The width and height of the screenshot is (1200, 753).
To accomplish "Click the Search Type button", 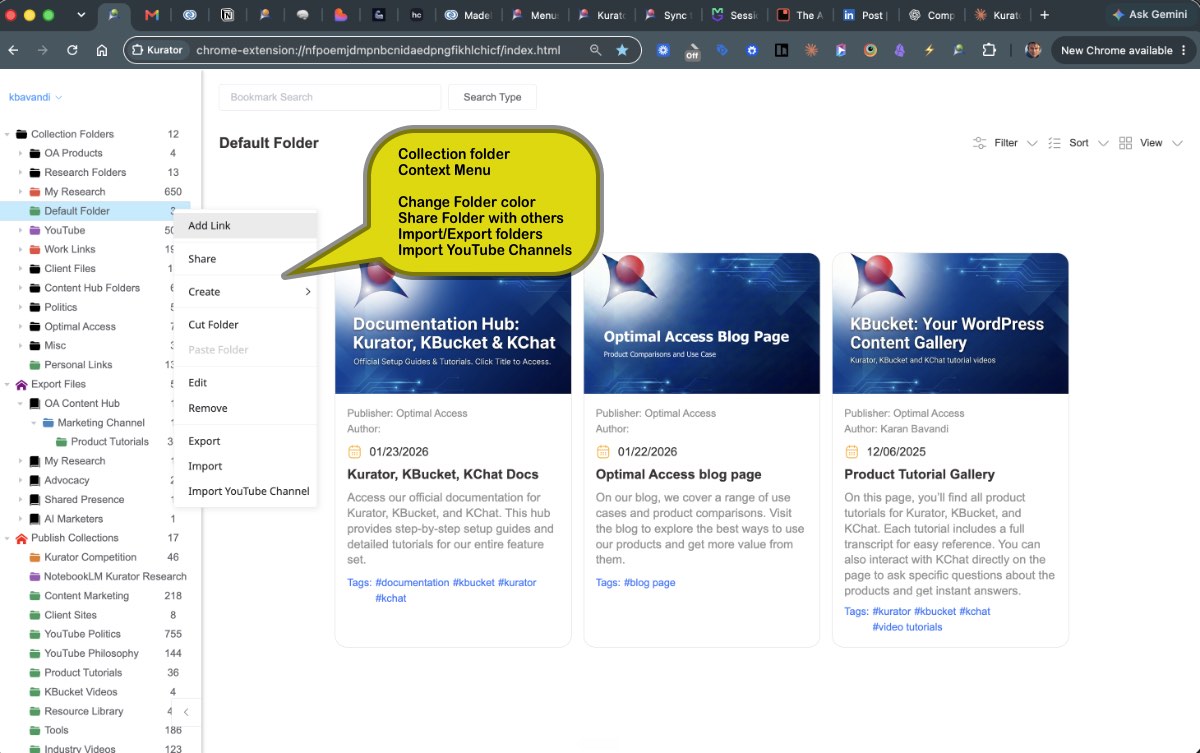I will (x=492, y=97).
